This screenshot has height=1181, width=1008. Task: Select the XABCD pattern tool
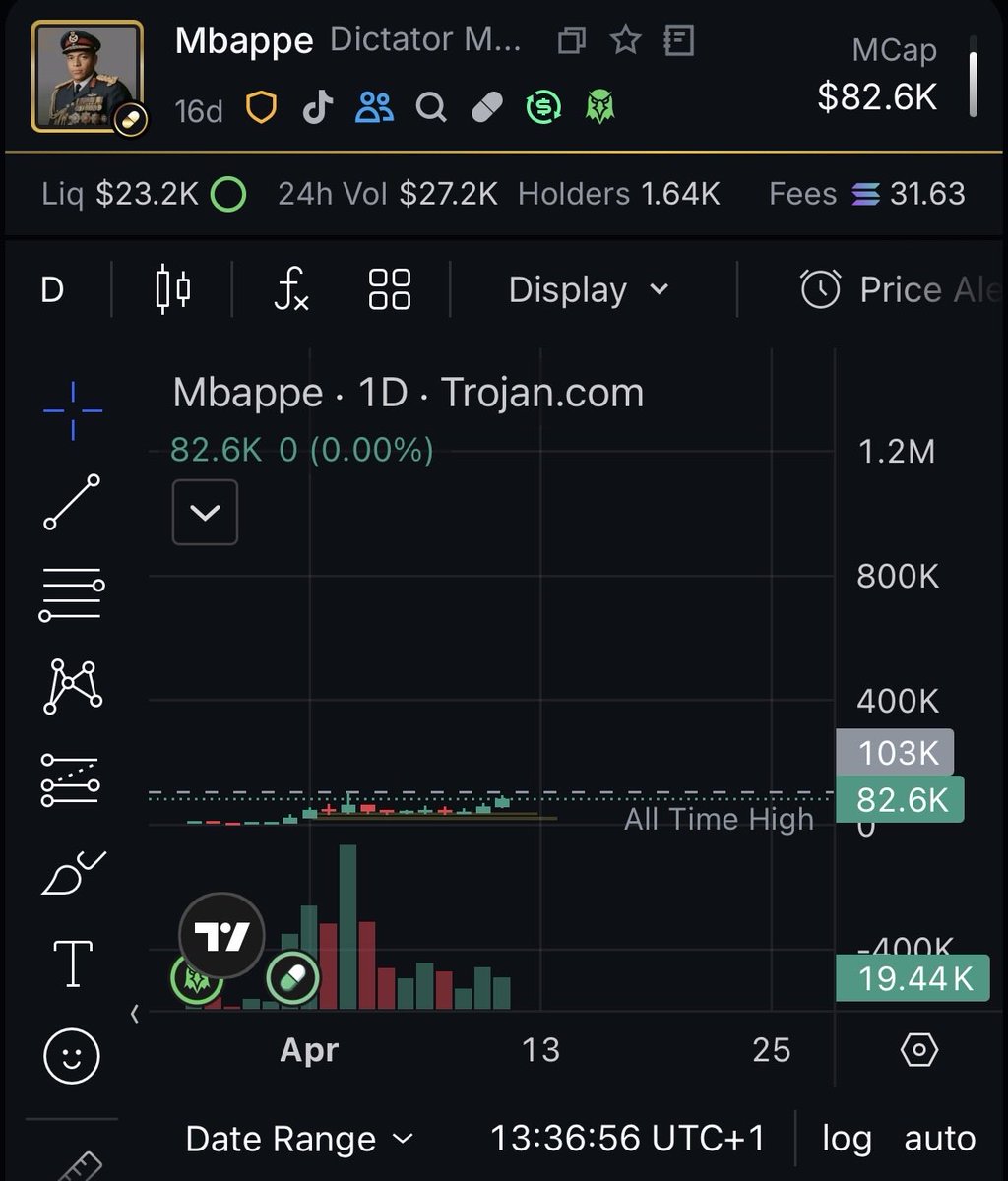(x=72, y=686)
